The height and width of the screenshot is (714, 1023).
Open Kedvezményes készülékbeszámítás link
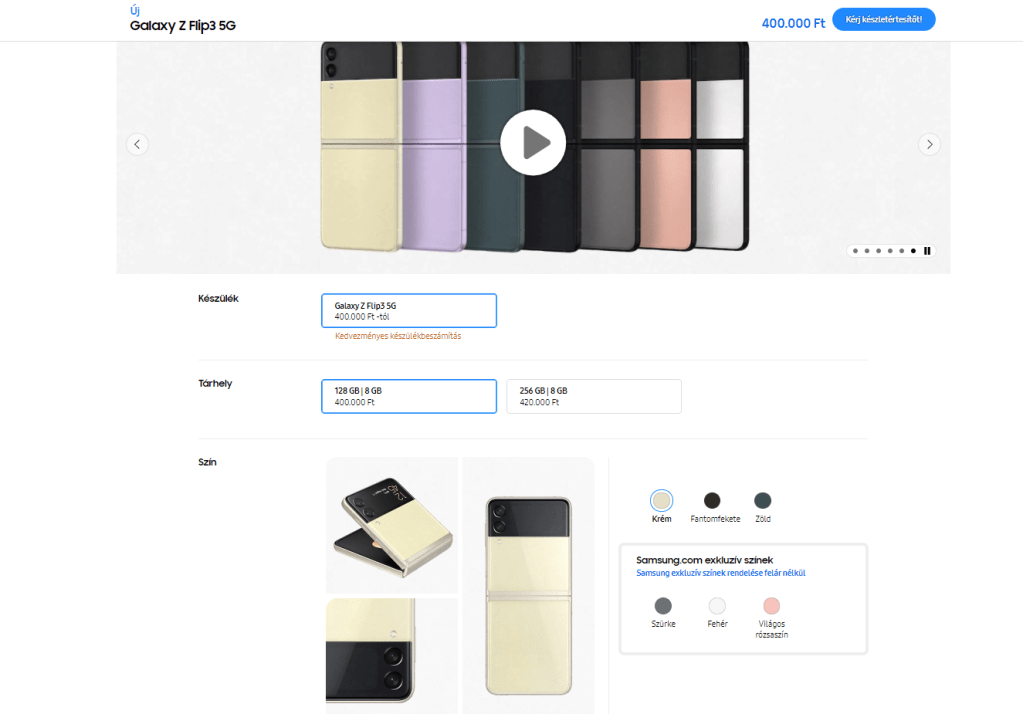(398, 337)
